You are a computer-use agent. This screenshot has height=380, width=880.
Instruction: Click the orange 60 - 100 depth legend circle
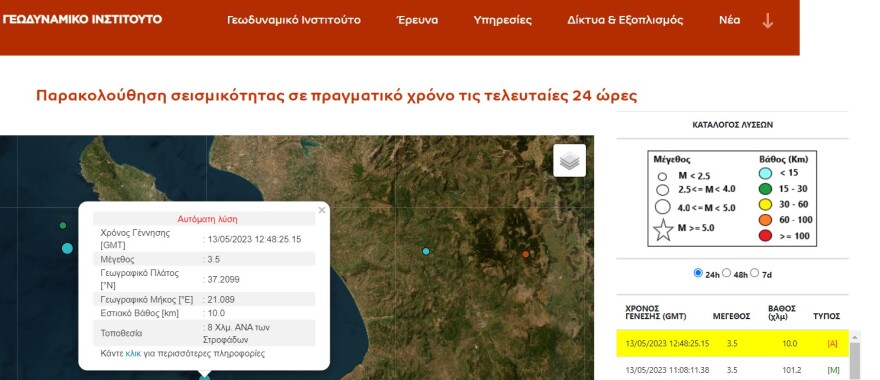point(766,220)
